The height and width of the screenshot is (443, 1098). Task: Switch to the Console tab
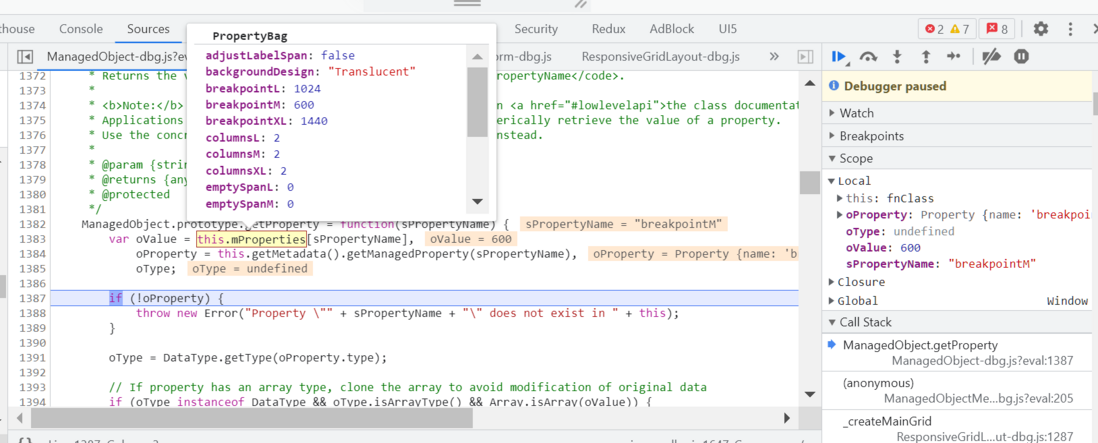click(81, 29)
